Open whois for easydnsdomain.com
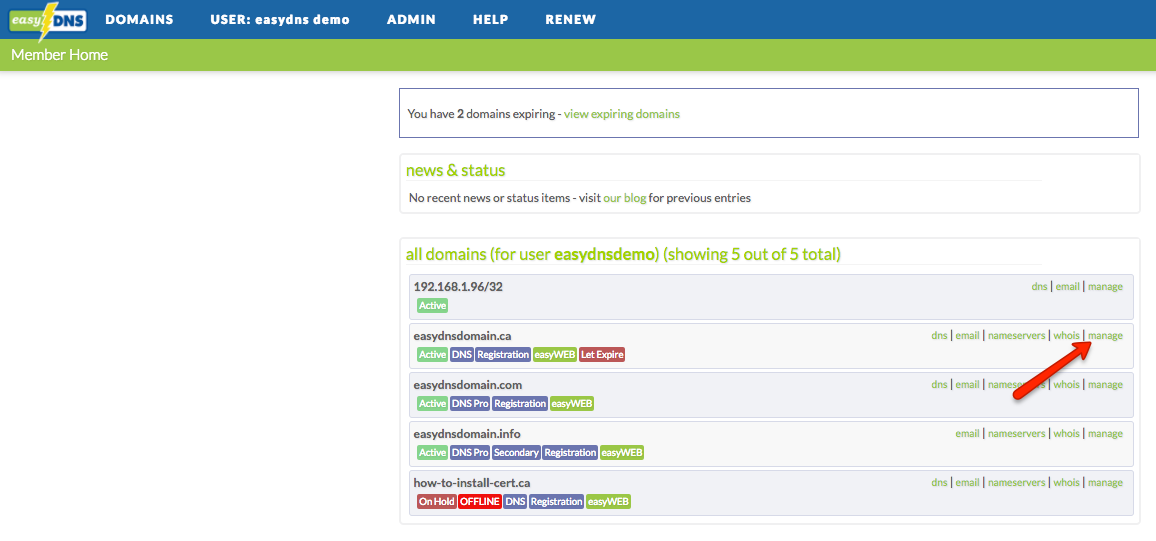Image resolution: width=1156 pixels, height=541 pixels. [x=1066, y=385]
